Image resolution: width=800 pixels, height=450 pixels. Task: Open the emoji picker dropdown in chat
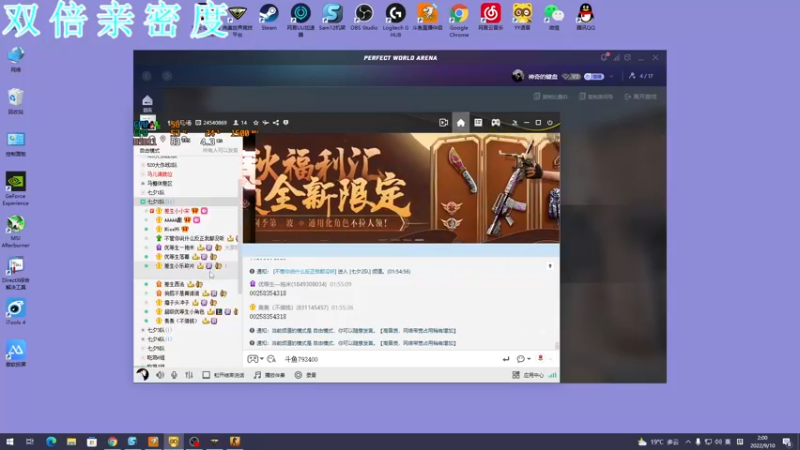255,359
